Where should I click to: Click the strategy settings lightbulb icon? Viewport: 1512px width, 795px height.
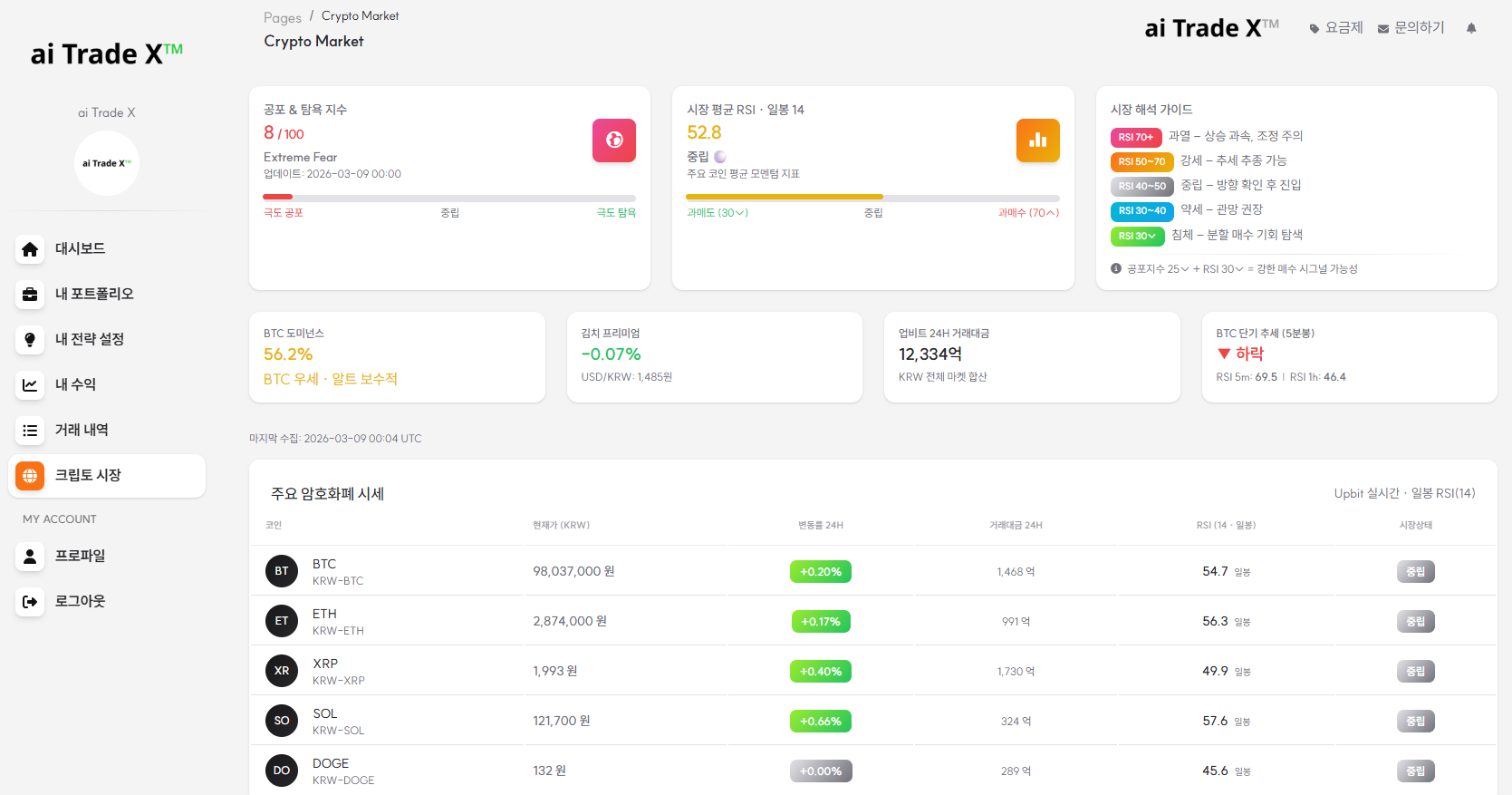click(x=30, y=340)
